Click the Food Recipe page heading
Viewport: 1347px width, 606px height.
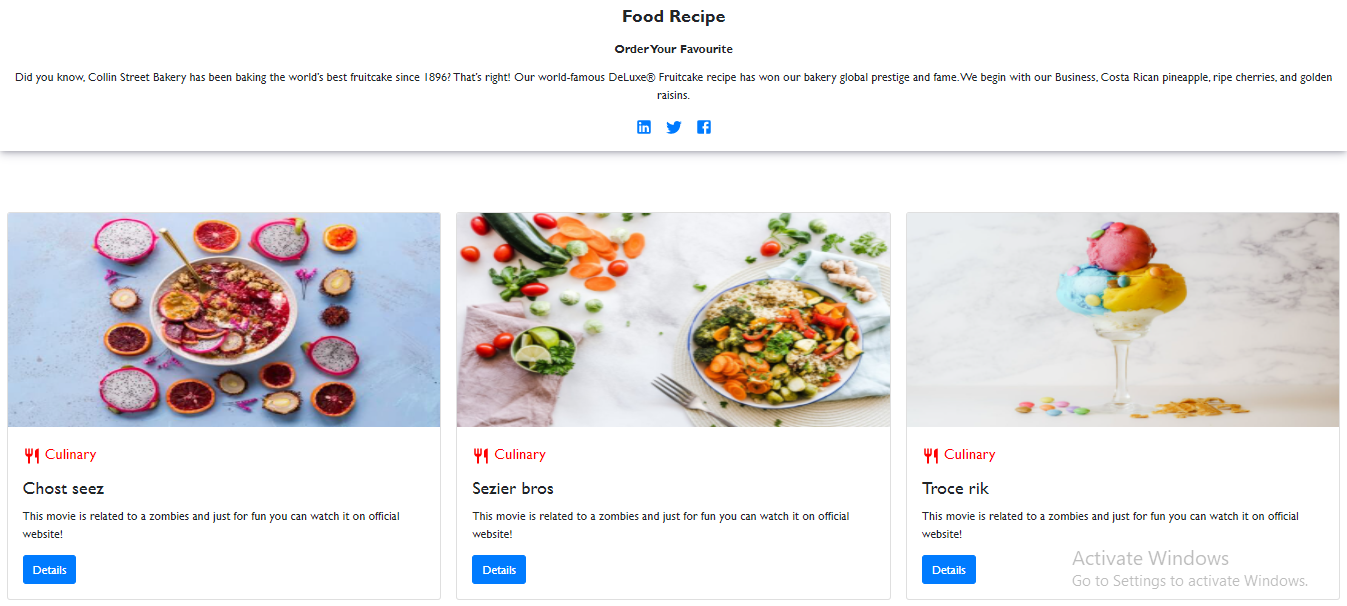tap(673, 17)
